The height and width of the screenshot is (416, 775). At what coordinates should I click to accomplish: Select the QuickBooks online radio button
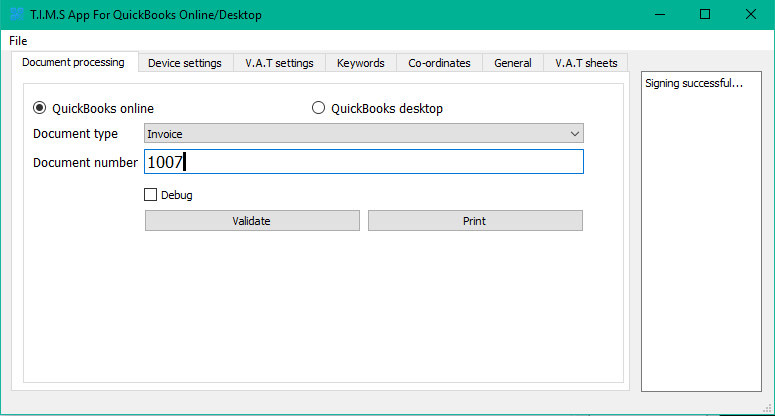coord(40,108)
